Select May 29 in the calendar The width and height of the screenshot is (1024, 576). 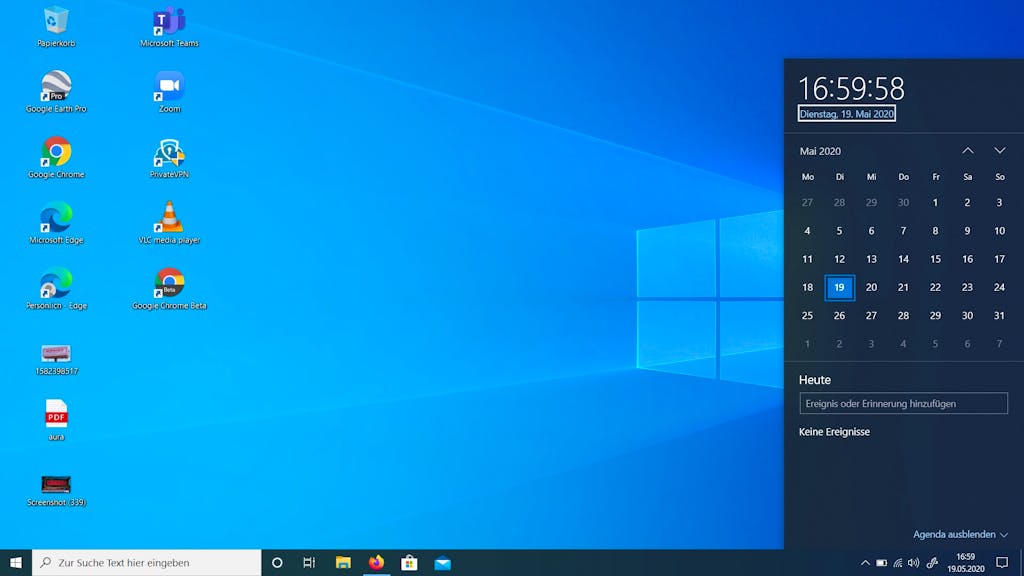(x=935, y=315)
